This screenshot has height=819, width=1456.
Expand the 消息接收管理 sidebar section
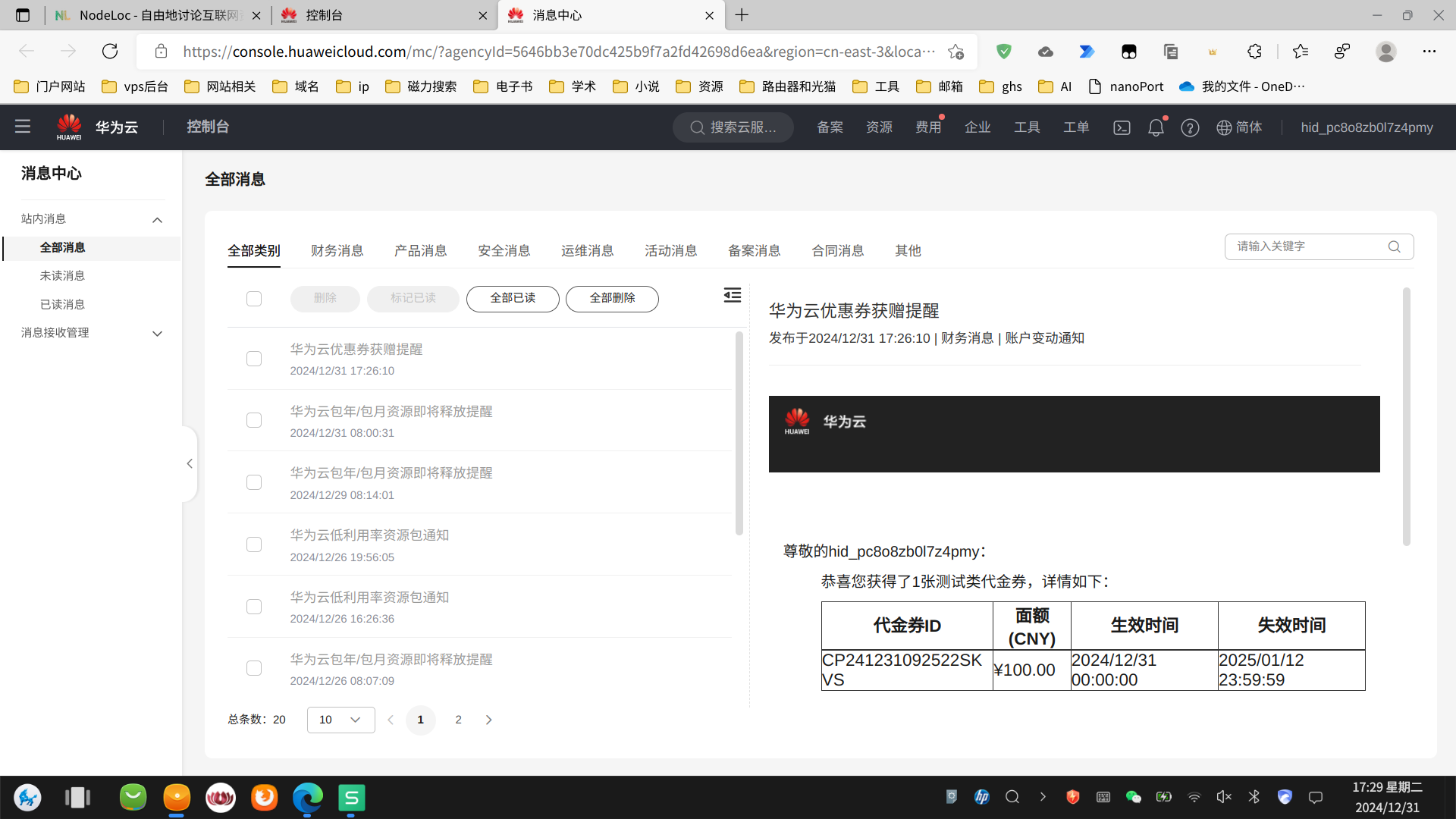157,334
